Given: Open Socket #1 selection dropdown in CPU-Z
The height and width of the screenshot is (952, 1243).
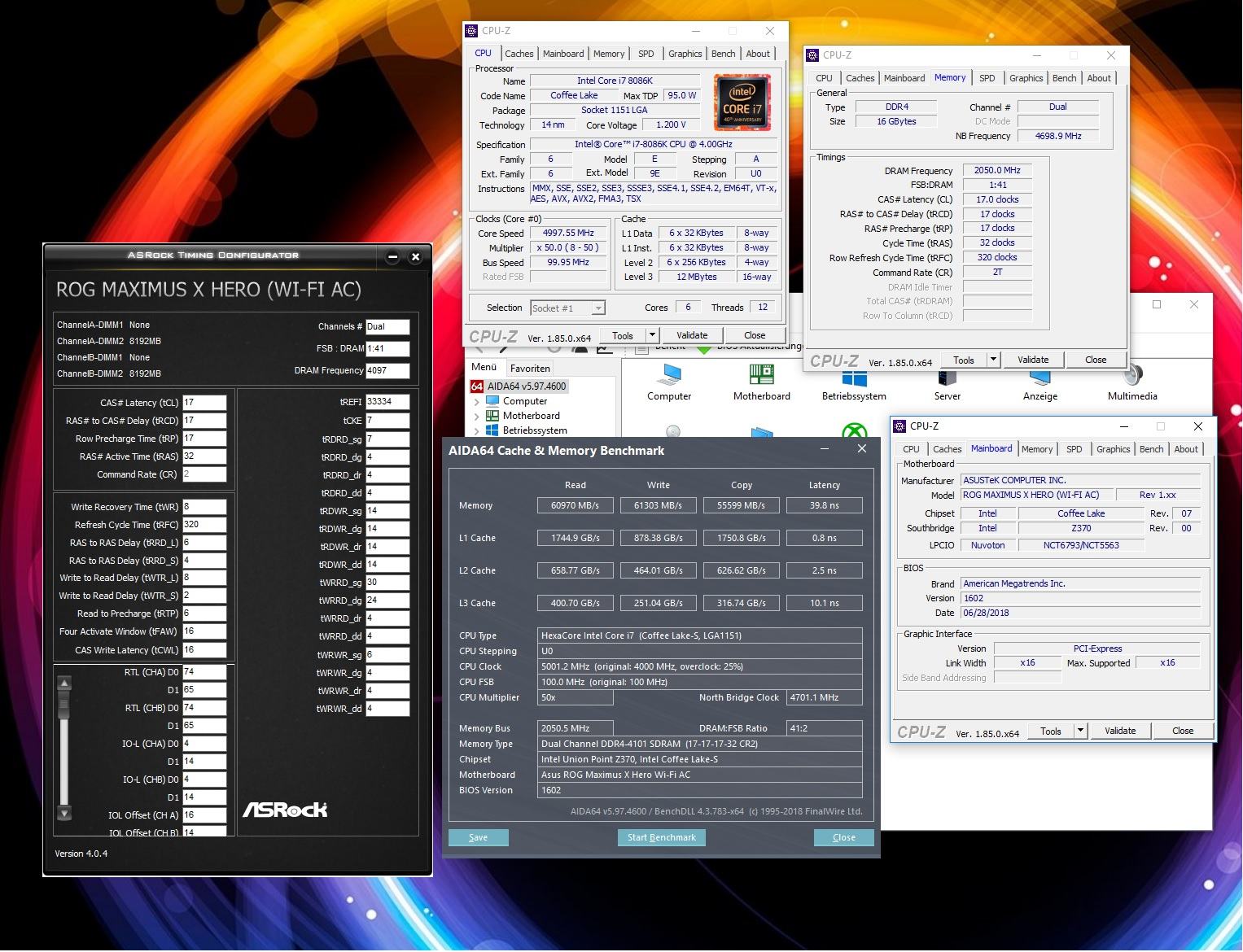Looking at the screenshot, I should (x=598, y=308).
